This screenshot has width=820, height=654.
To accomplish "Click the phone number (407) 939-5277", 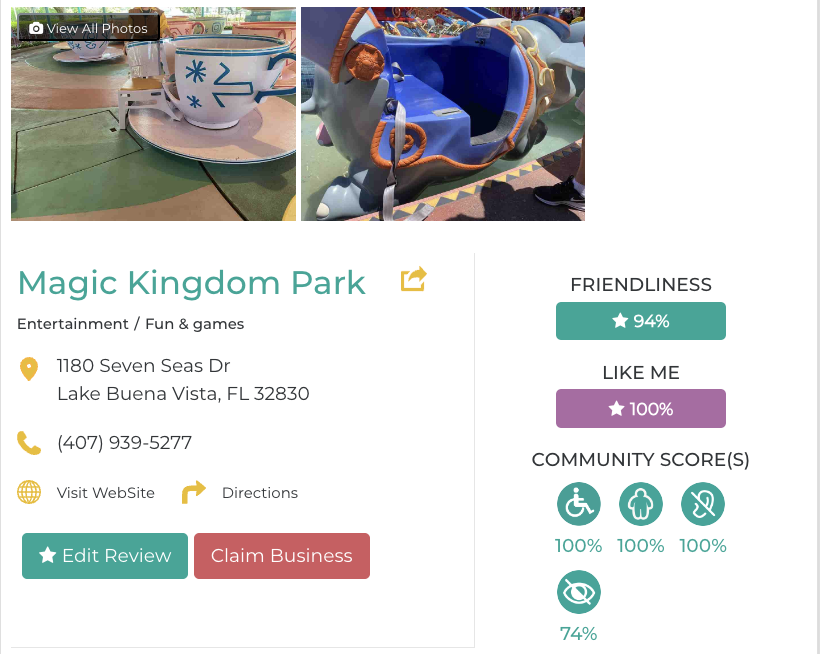I will (124, 443).
